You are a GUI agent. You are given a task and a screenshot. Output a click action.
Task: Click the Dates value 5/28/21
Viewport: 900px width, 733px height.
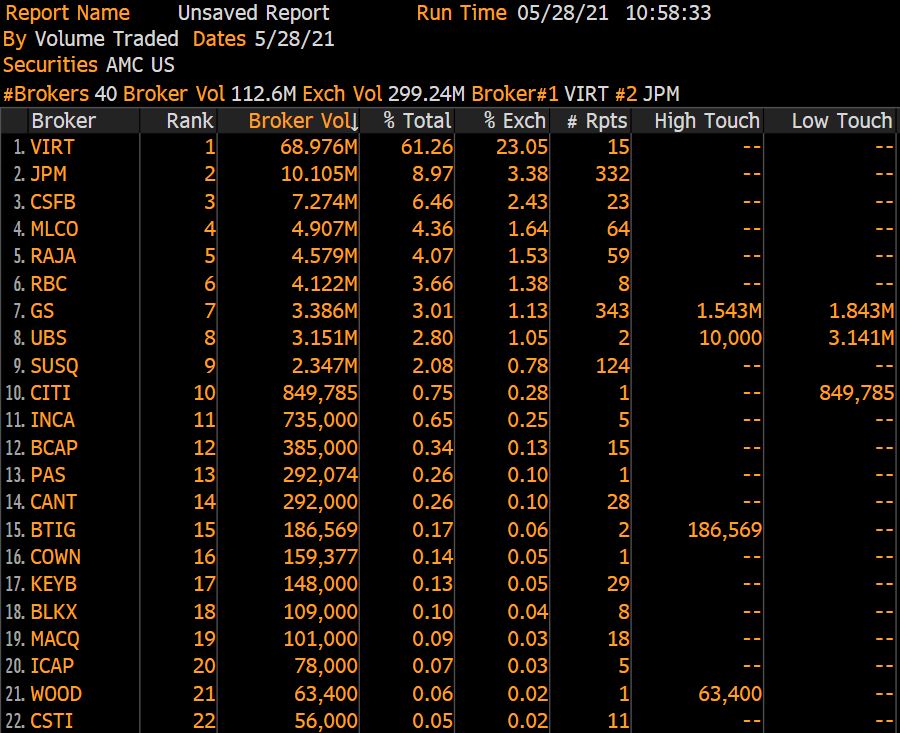point(294,39)
